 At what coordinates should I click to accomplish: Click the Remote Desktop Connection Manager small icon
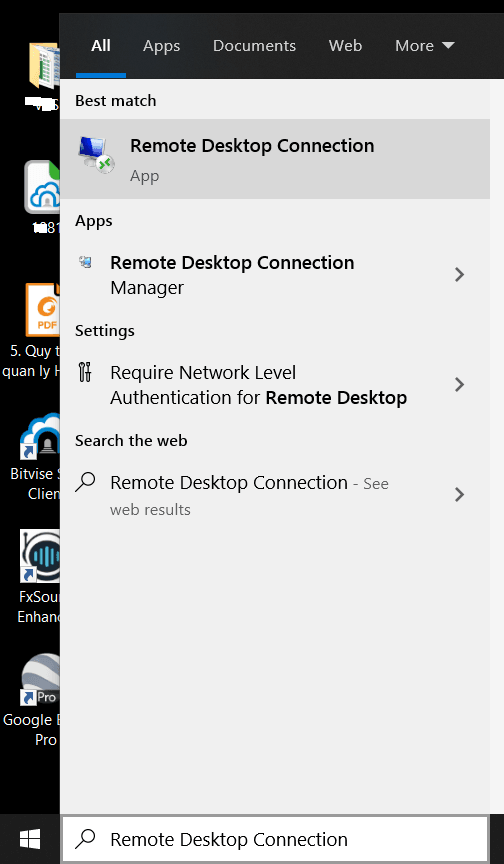point(85,262)
